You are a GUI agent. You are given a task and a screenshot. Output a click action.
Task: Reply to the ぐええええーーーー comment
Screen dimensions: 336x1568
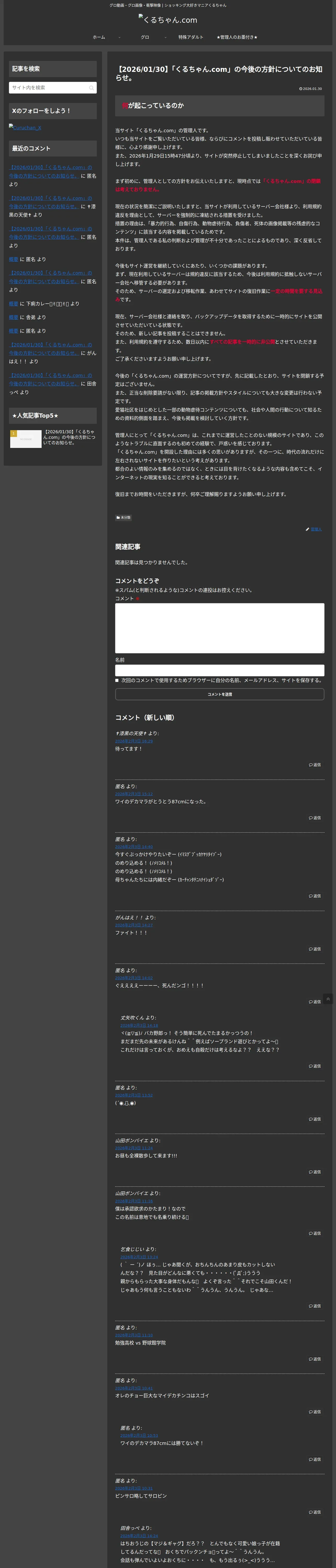315,1002
